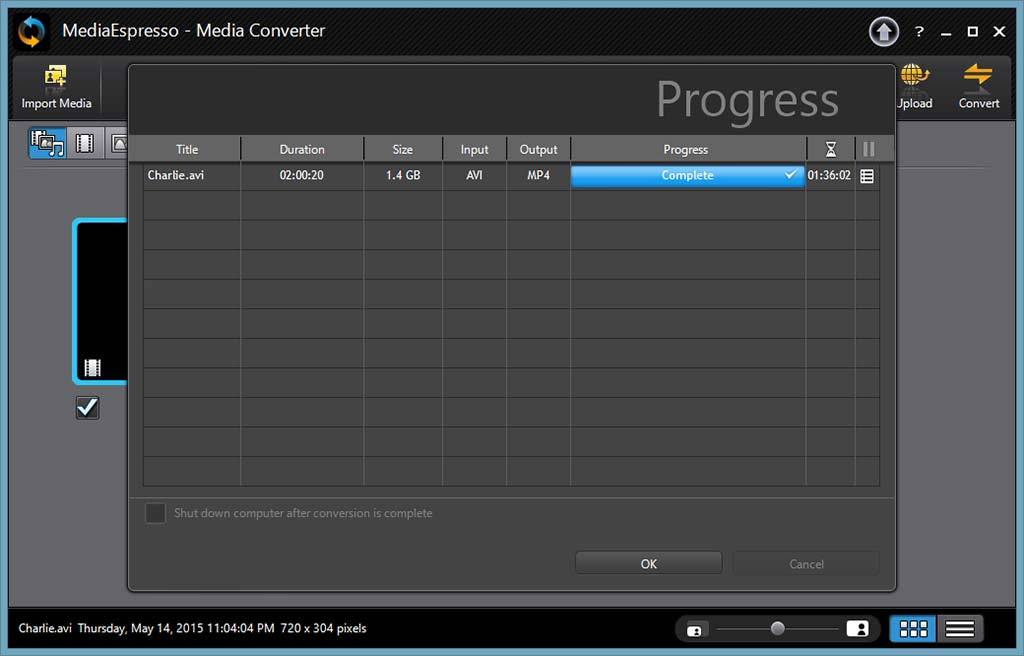
Task: Click the Size column header
Action: 403,150
